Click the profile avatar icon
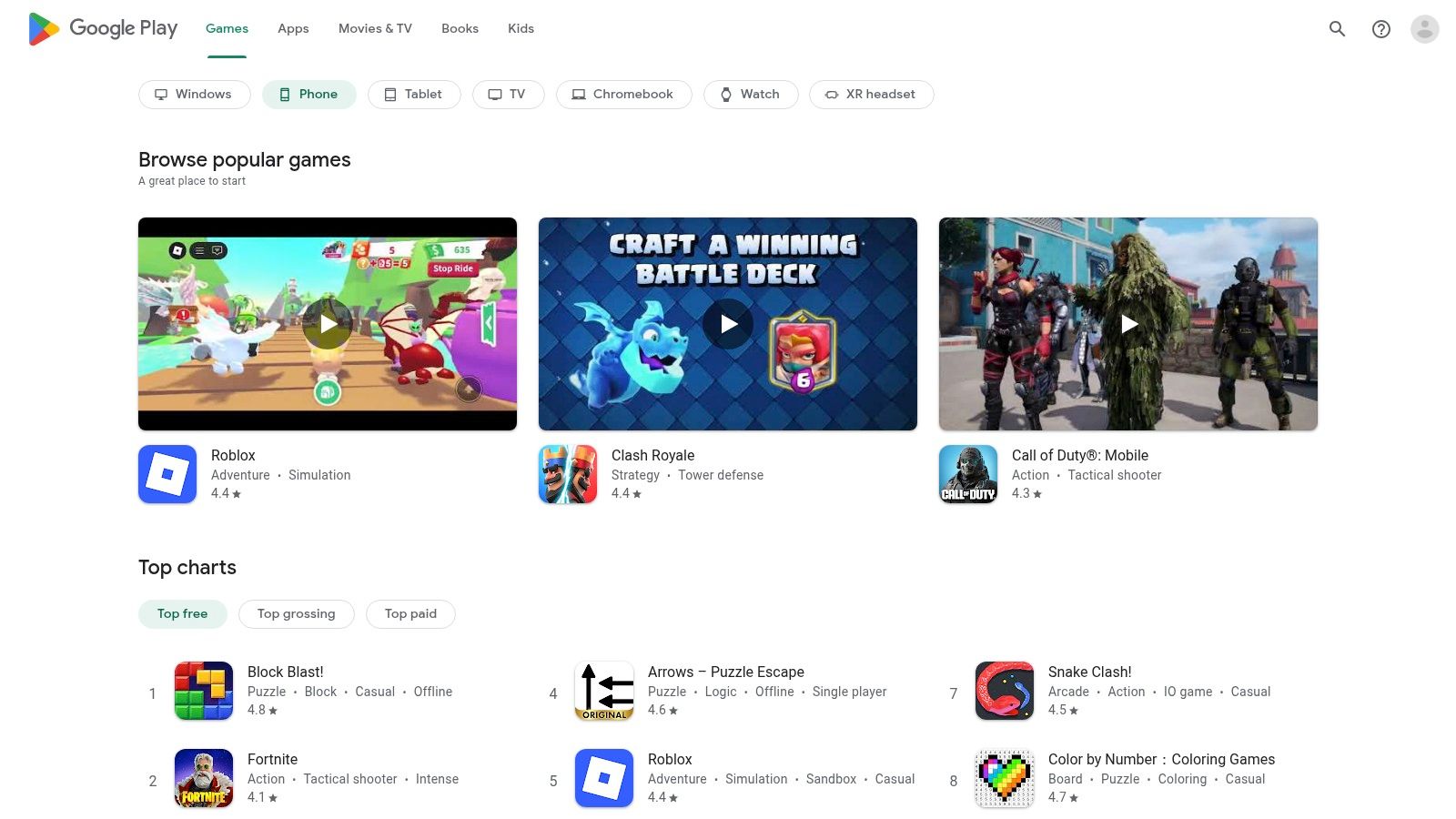The width and height of the screenshot is (1456, 819). coord(1423,28)
